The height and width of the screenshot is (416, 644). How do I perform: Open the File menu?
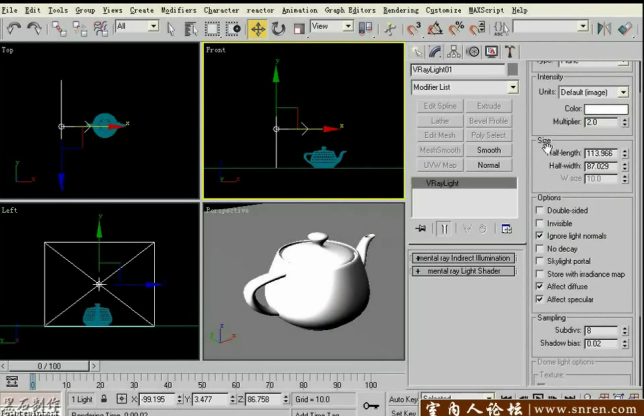(x=9, y=10)
